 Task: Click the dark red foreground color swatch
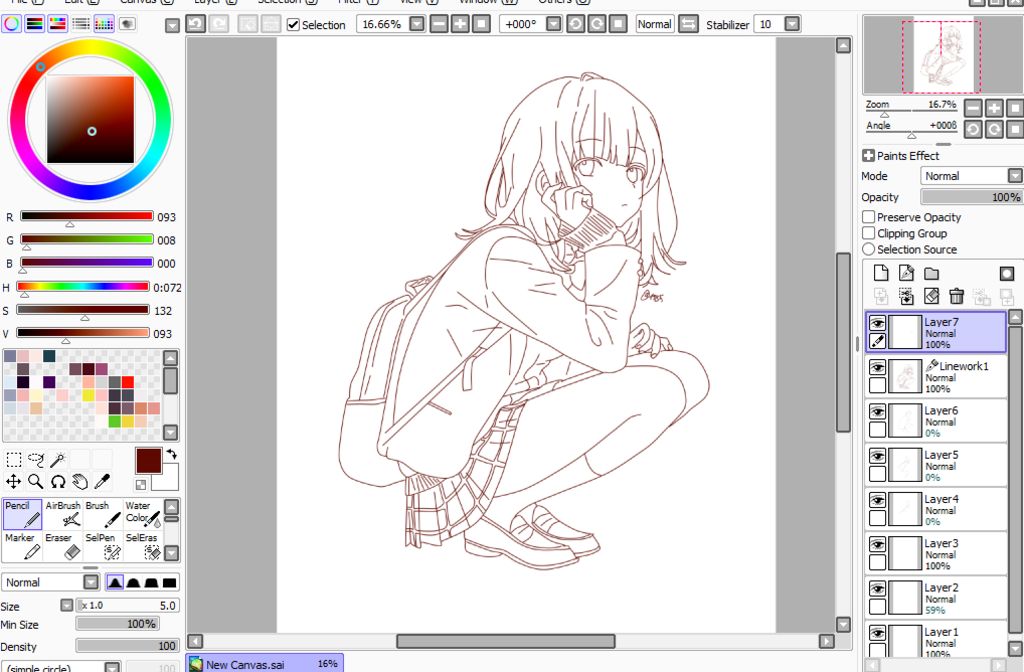click(148, 460)
